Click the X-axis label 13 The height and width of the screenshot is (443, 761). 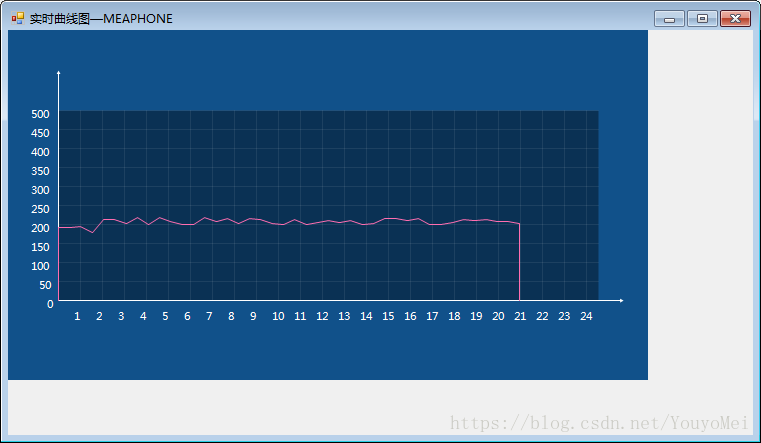(x=344, y=316)
